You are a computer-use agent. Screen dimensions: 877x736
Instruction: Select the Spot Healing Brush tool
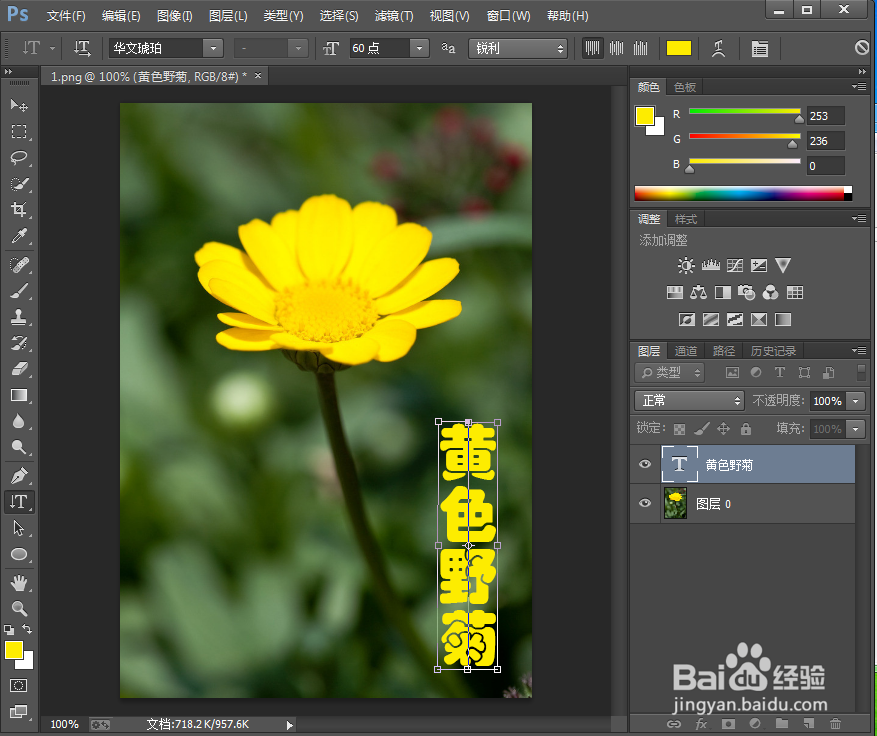coord(18,264)
